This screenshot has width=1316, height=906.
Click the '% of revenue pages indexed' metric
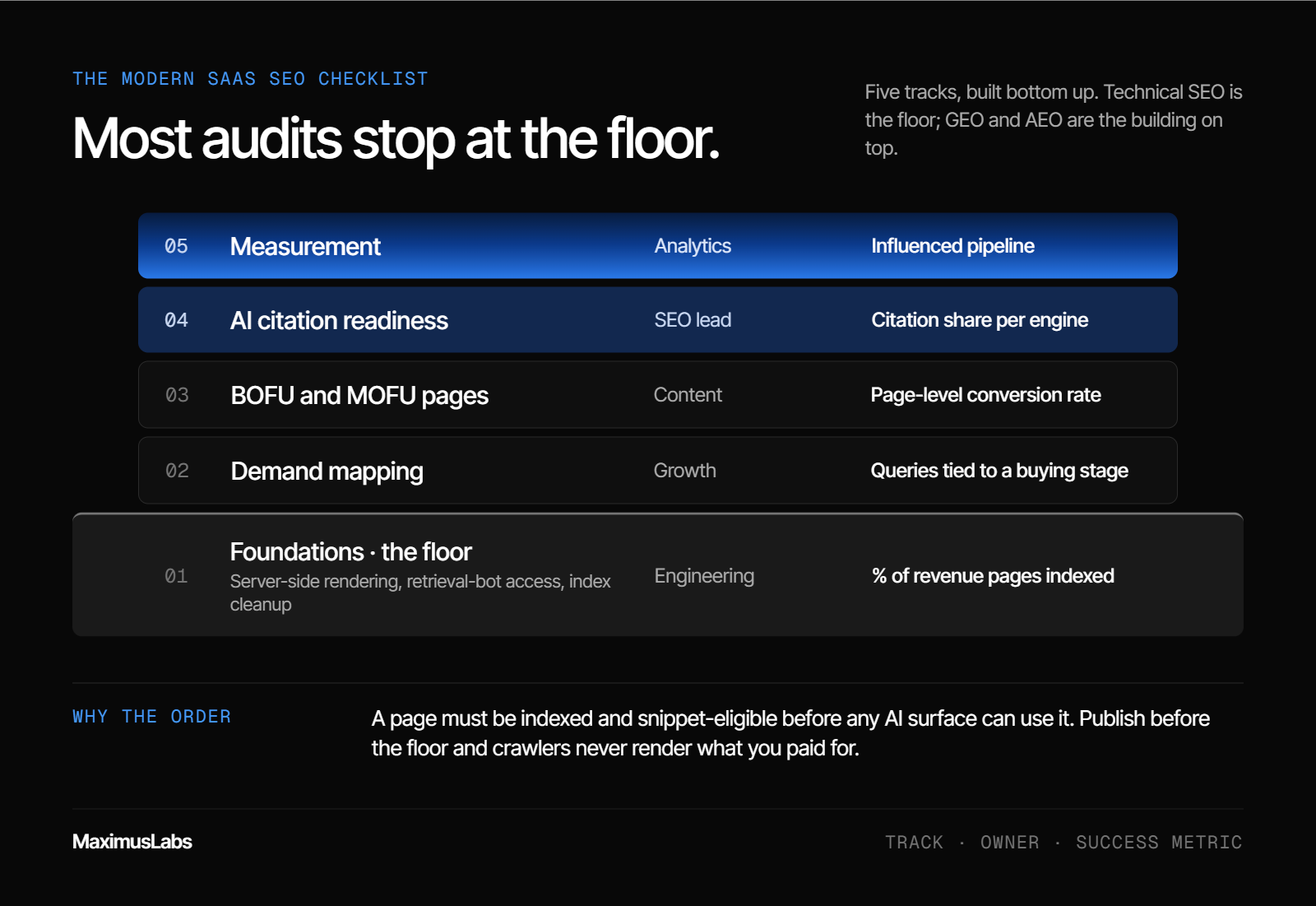(x=993, y=576)
